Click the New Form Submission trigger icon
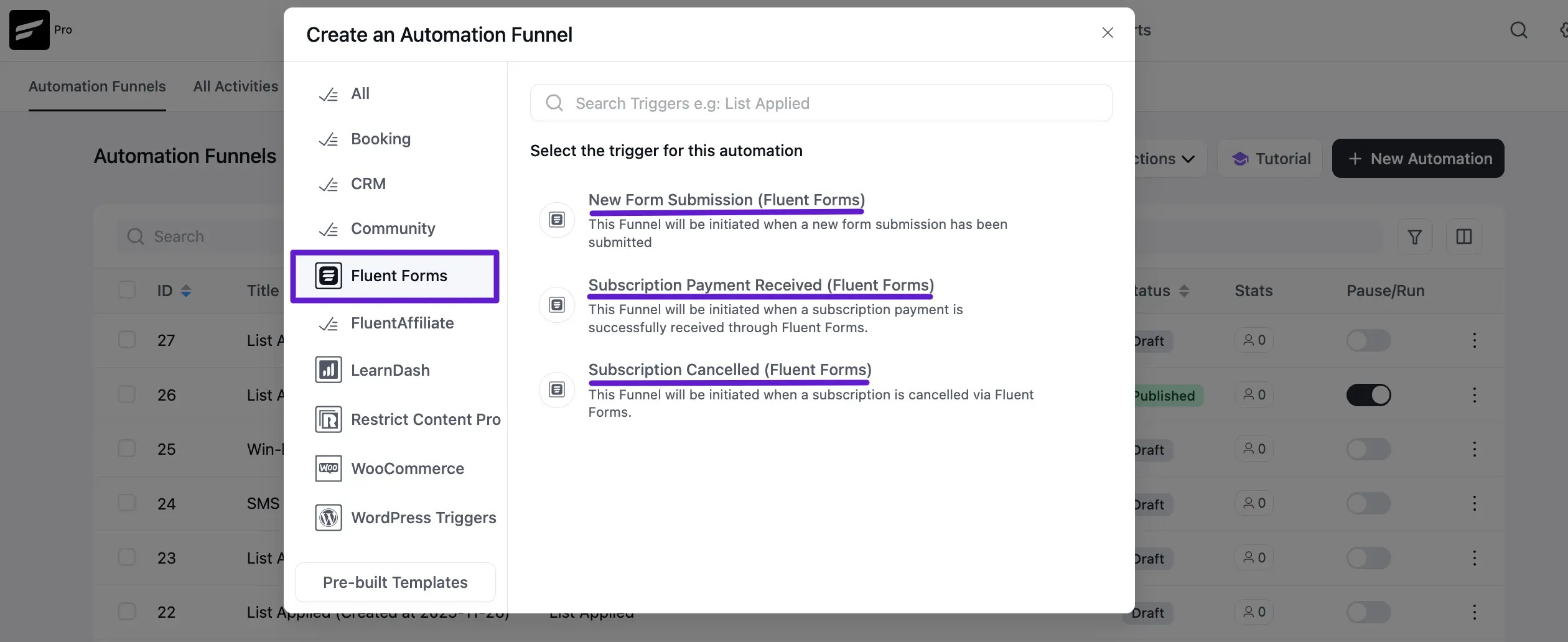1568x642 pixels. click(x=557, y=220)
